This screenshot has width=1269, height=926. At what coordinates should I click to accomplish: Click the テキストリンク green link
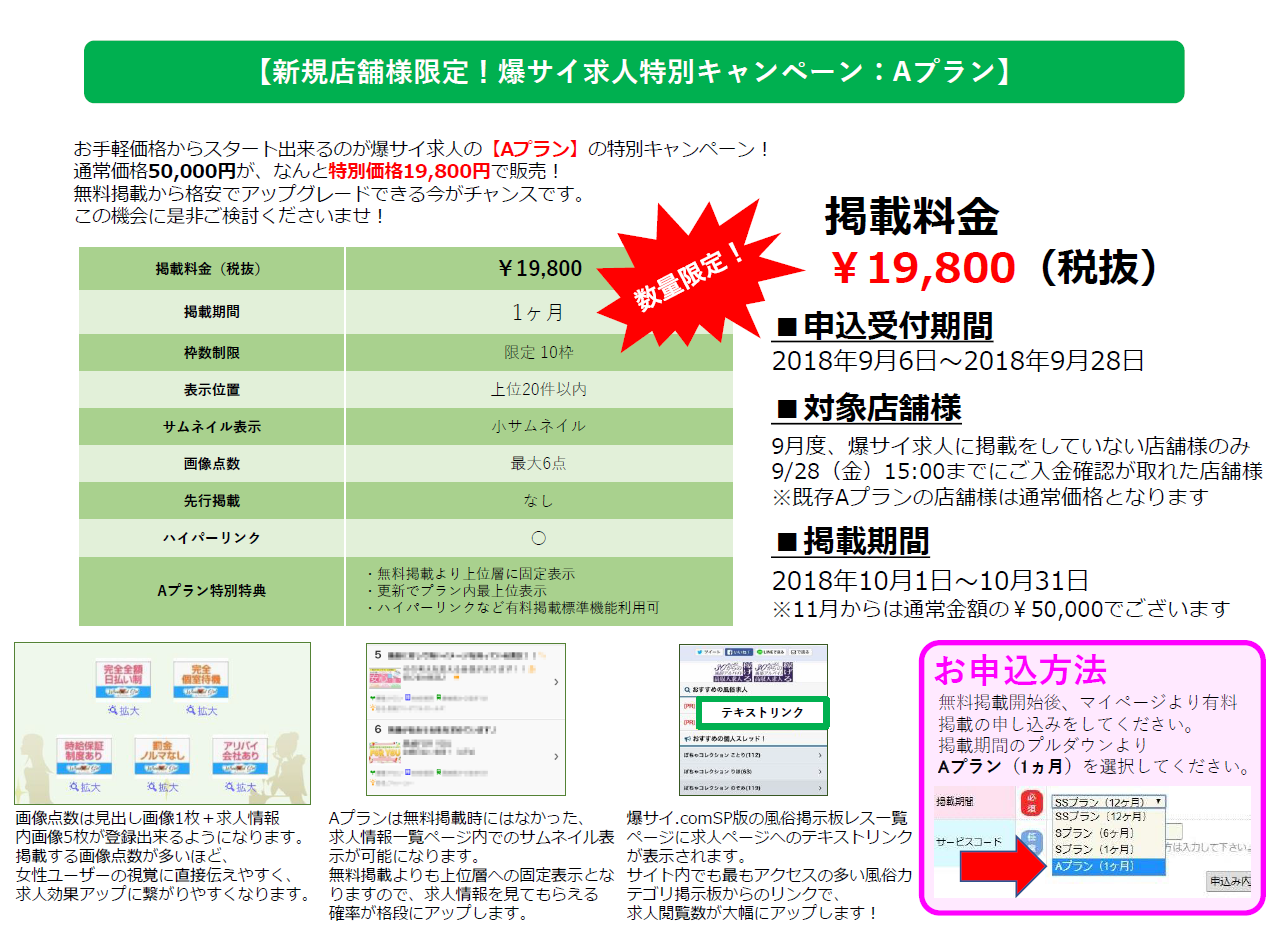pyautogui.click(x=762, y=712)
